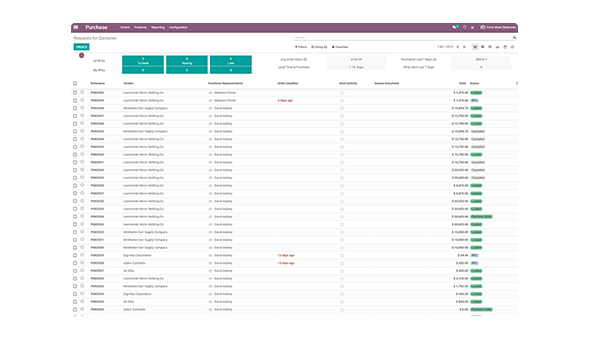Click next activity clock on P00250 row
This screenshot has height=360, width=590.
342,93
